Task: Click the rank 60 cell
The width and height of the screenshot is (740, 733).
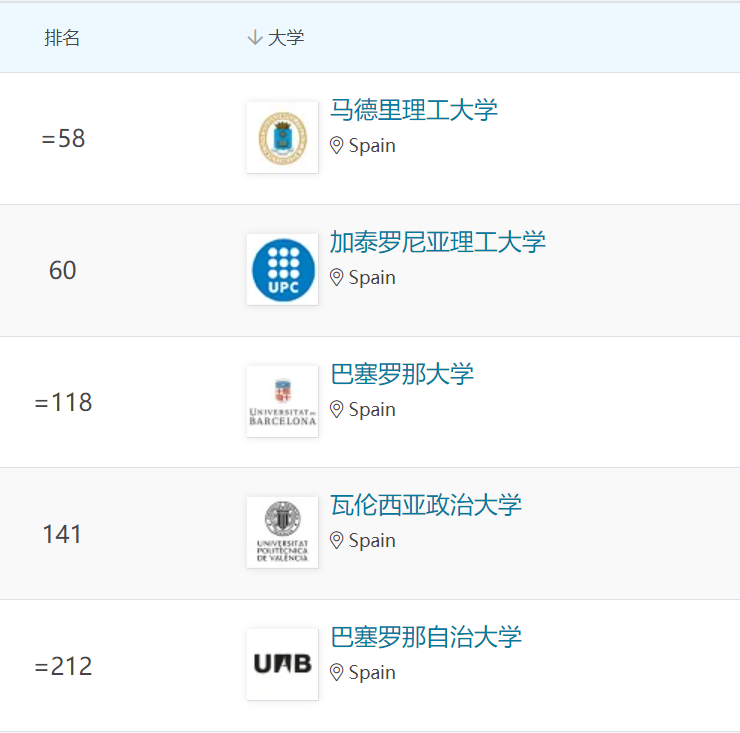Action: 63,271
